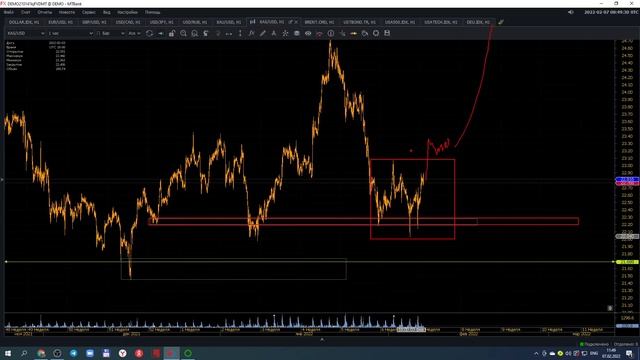Click the yellow arrow icon in toolbar
The image size is (640, 360).
(x=353, y=33)
